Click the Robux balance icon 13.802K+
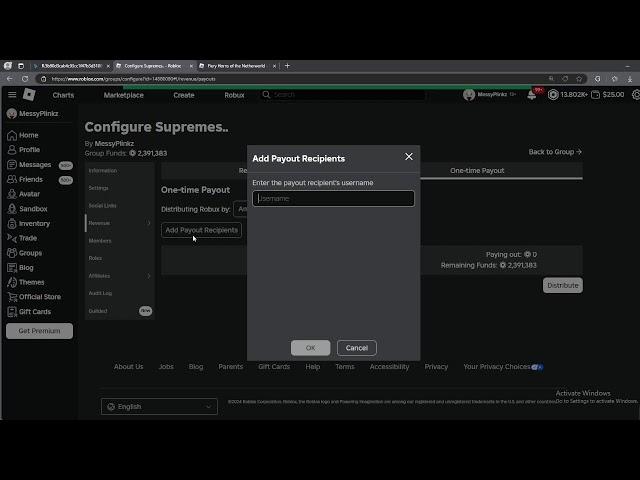This screenshot has width=640, height=480. [553, 95]
